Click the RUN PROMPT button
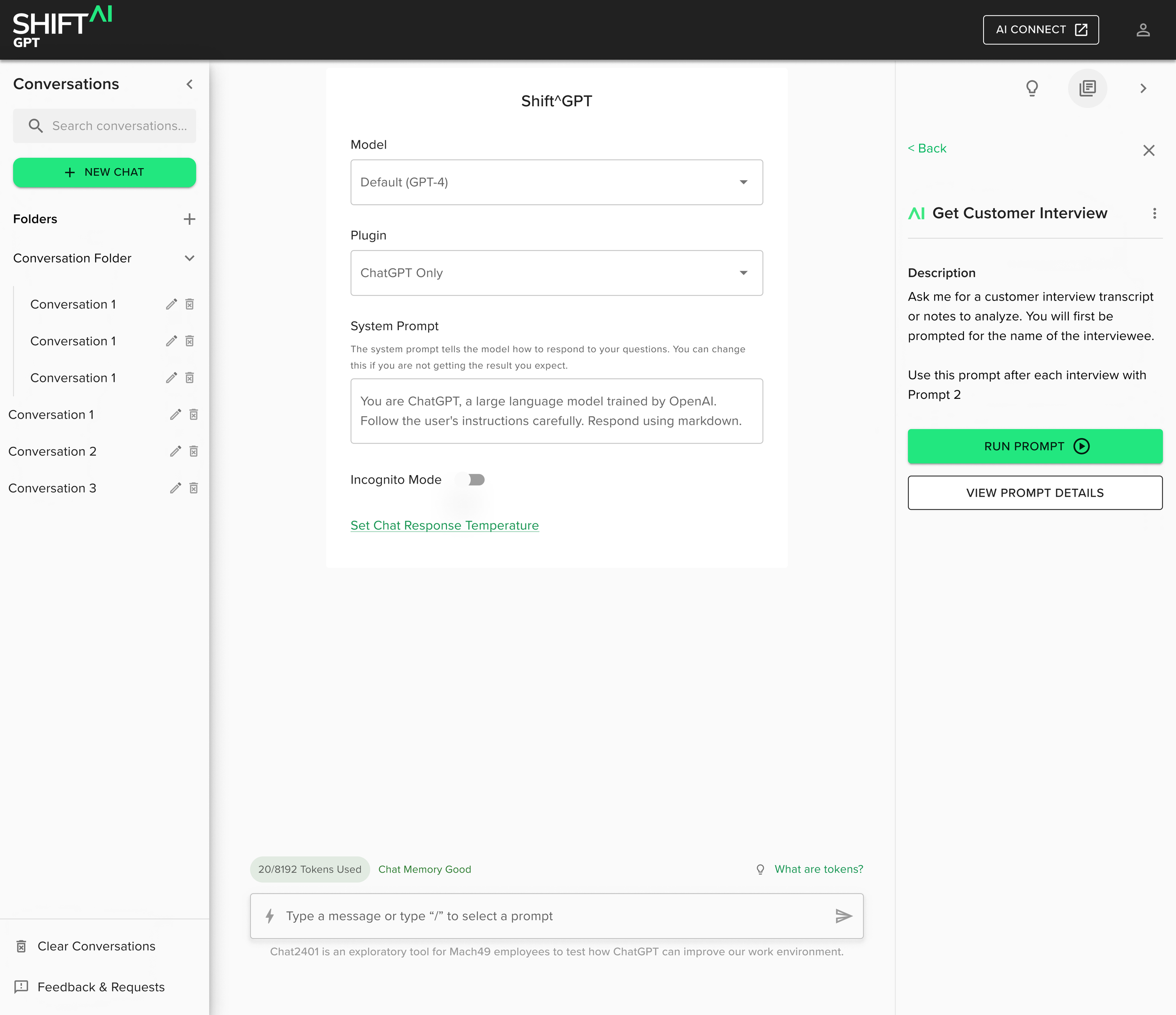1176x1015 pixels. pos(1035,446)
